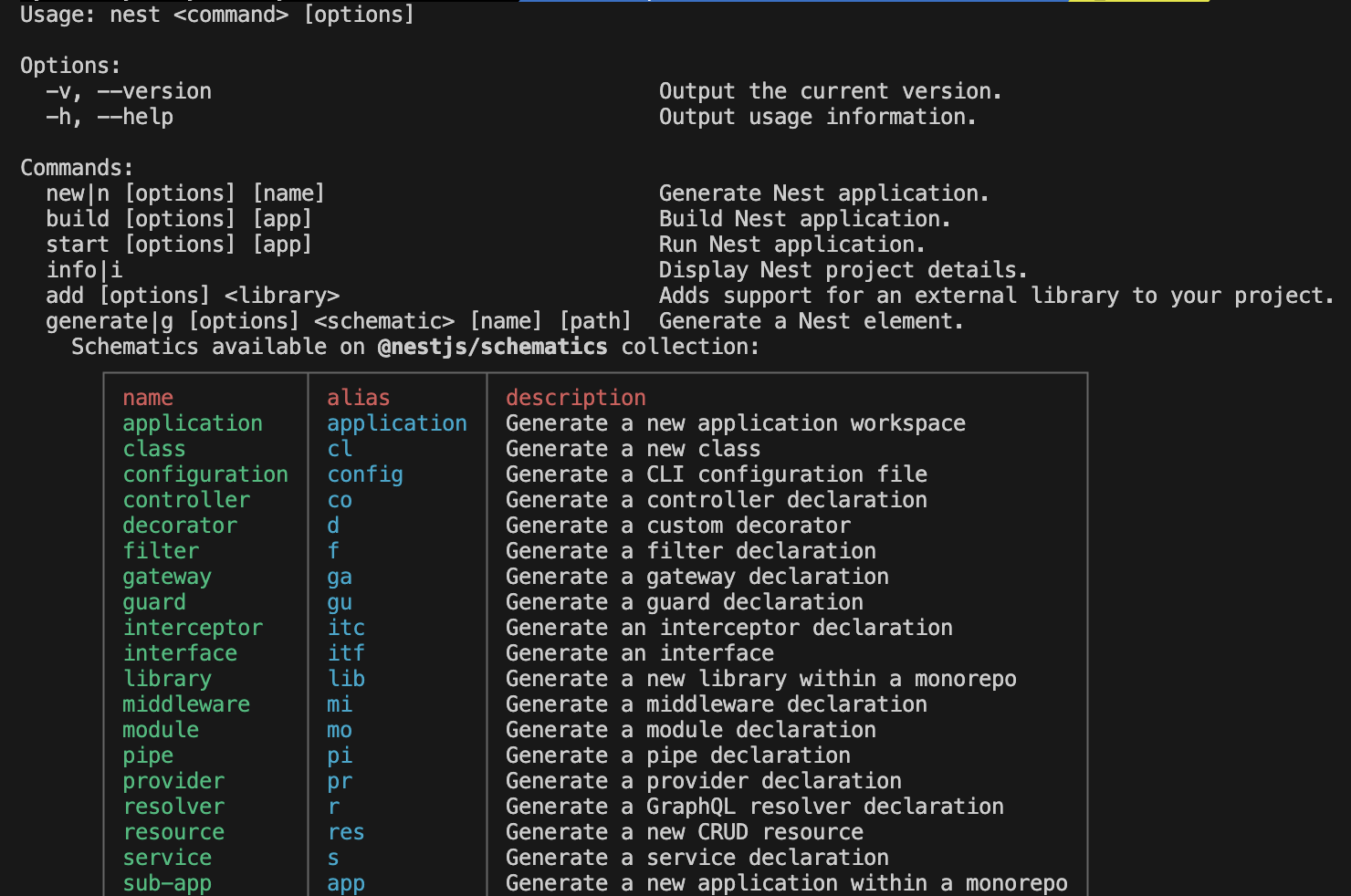The image size is (1351, 896).
Task: Click 'Output the current version.' description
Action: pos(831,91)
